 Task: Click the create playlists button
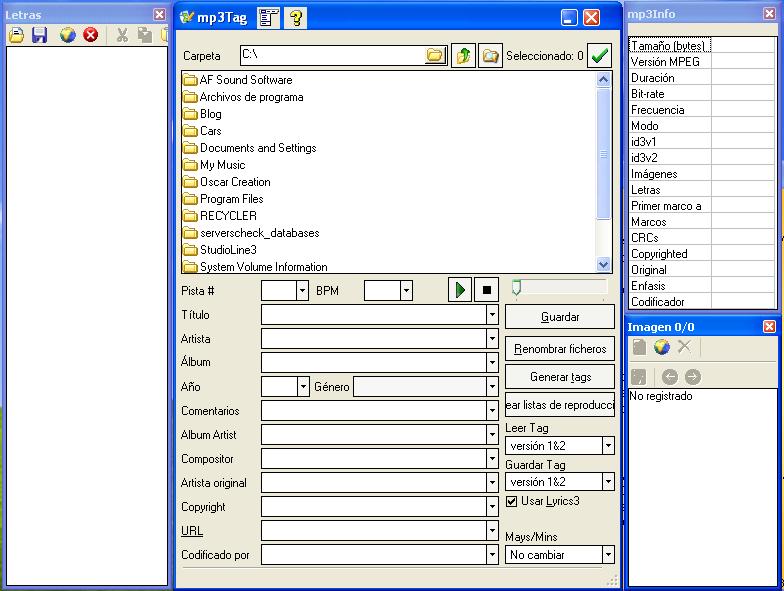click(x=560, y=405)
